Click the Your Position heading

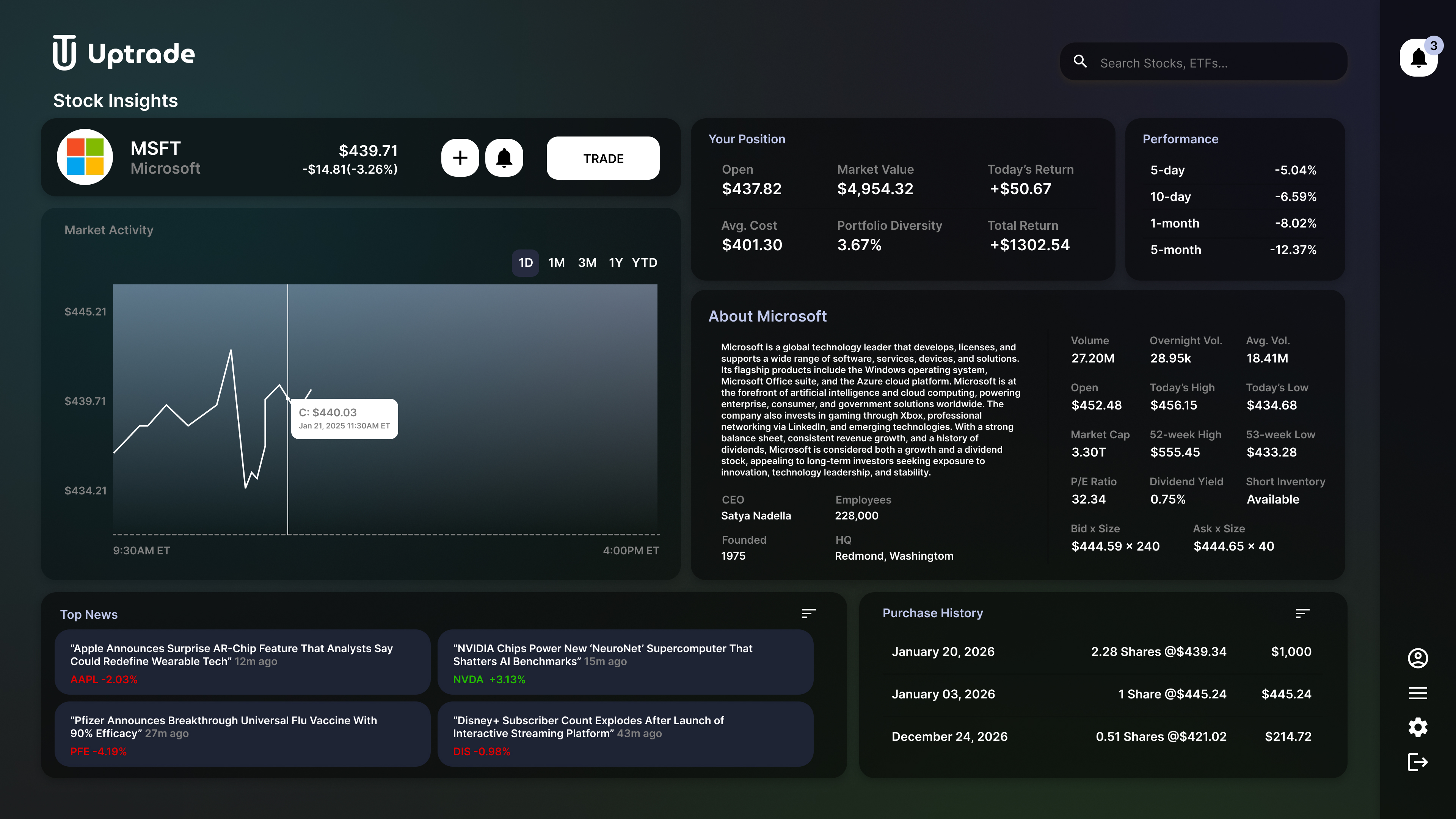point(747,139)
